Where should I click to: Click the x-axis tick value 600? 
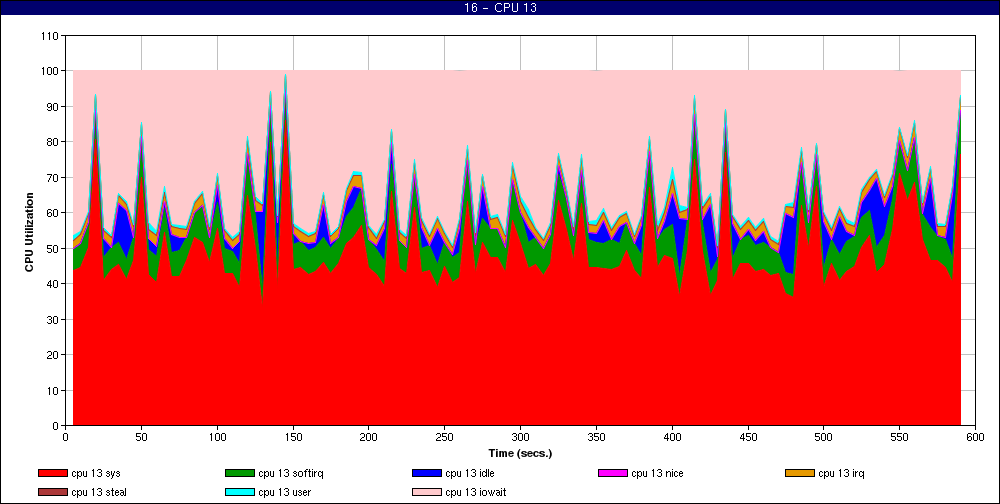click(976, 437)
